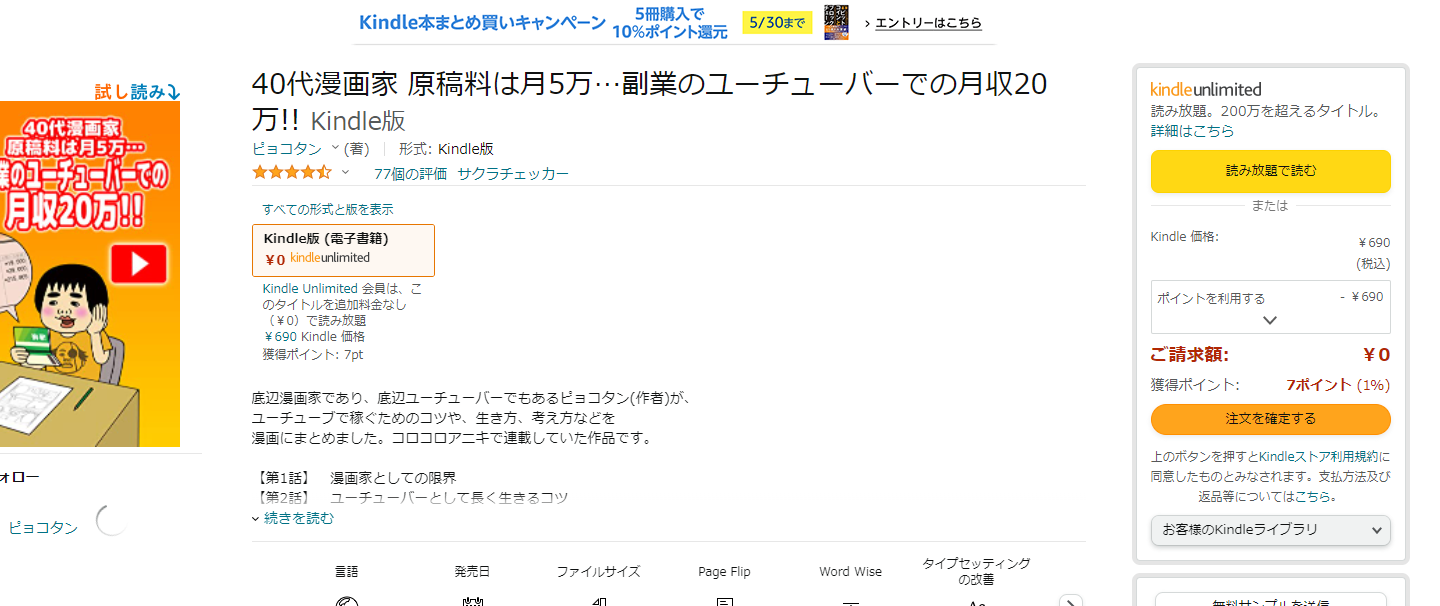The image size is (1440, 606).
Task: Click the Word Wise detail icon
Action: point(850,601)
